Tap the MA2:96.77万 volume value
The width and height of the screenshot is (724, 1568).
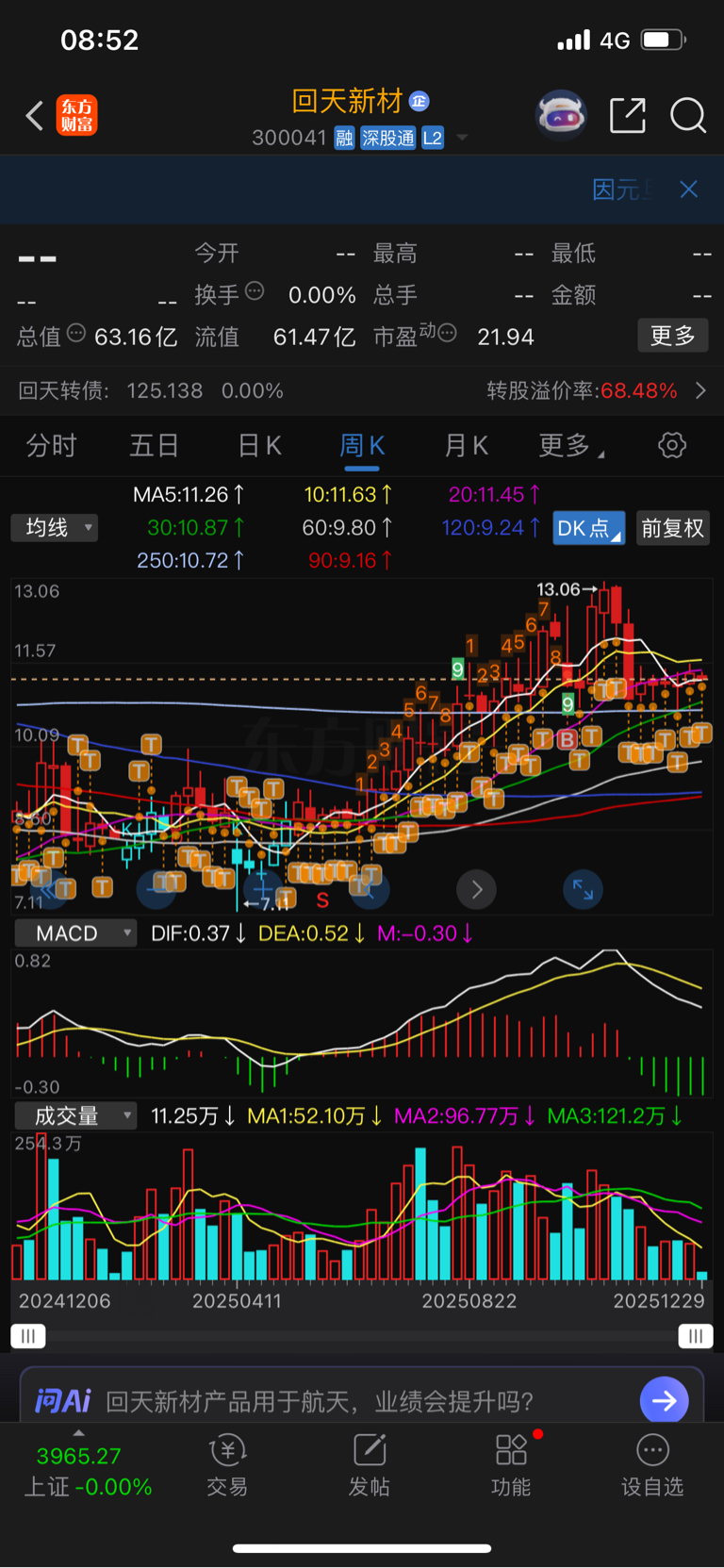[x=465, y=1116]
